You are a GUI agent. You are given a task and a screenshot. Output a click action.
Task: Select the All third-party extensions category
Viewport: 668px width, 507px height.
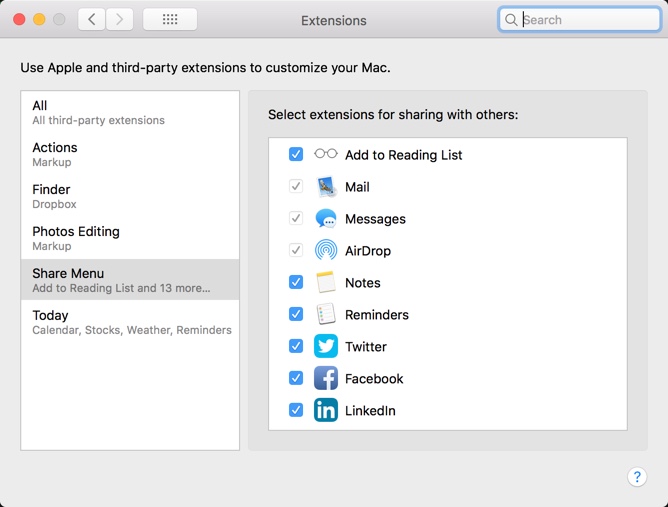tap(130, 112)
